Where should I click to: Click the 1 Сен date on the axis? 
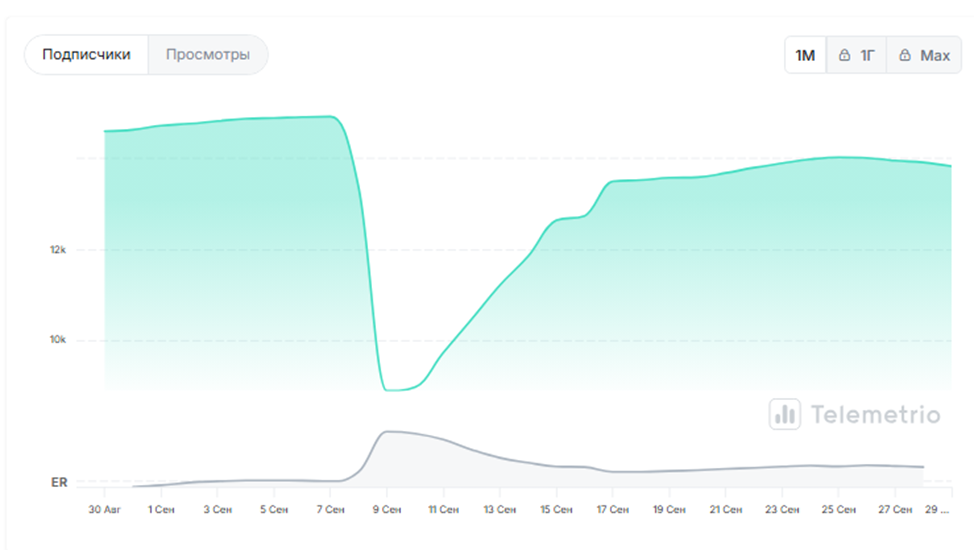point(161,509)
